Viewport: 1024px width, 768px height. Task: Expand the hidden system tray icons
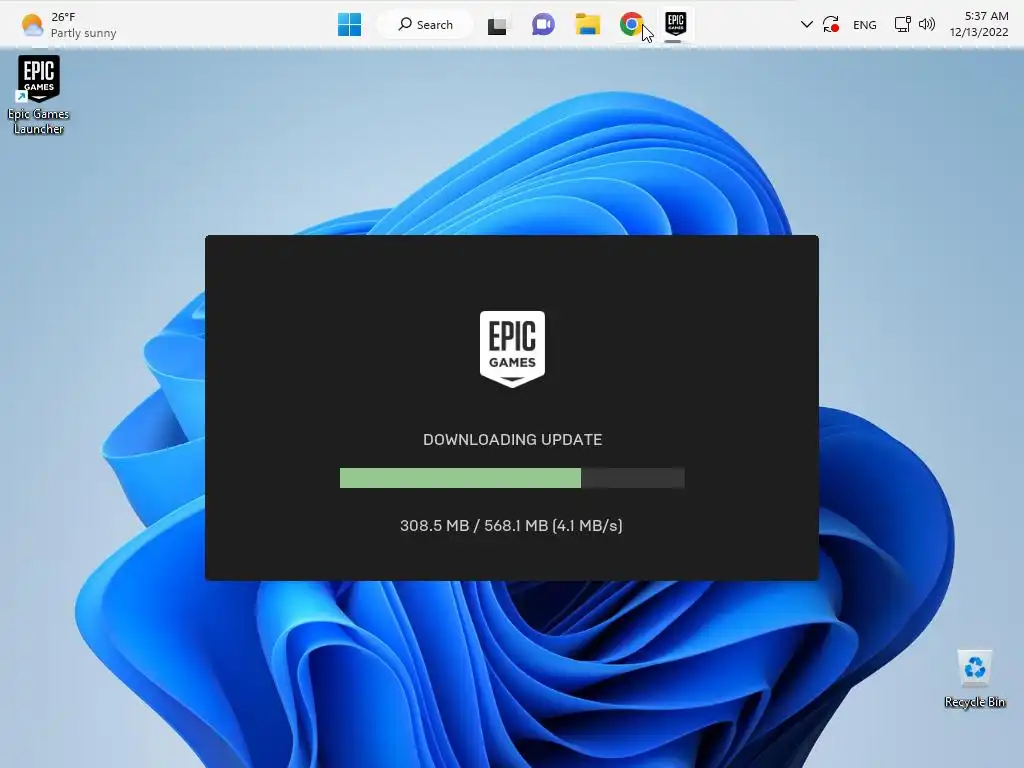pyautogui.click(x=807, y=25)
